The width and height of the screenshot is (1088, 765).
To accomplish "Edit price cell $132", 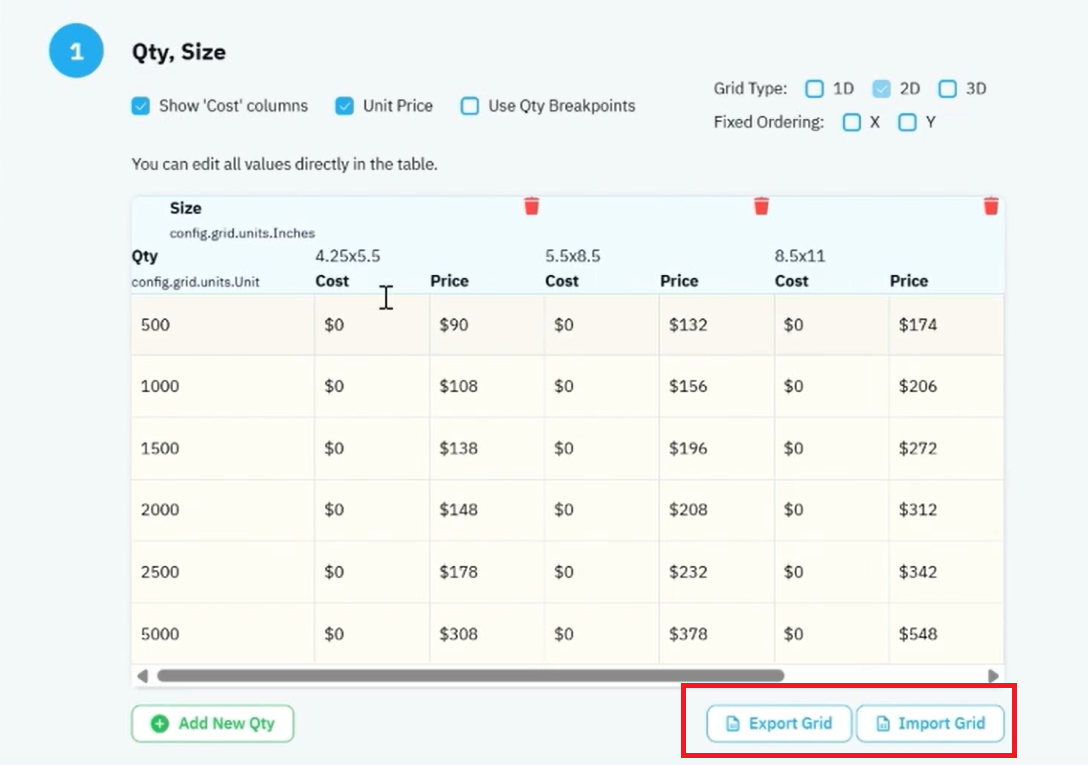I will point(717,325).
